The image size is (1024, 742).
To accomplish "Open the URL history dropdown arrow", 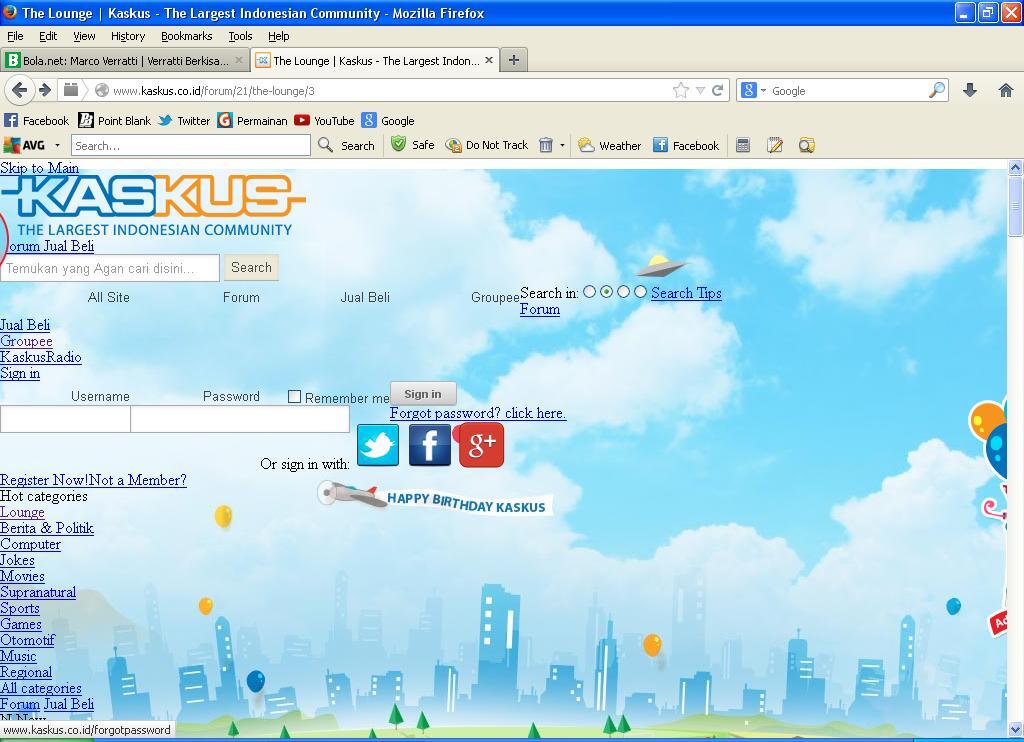I will tap(700, 90).
